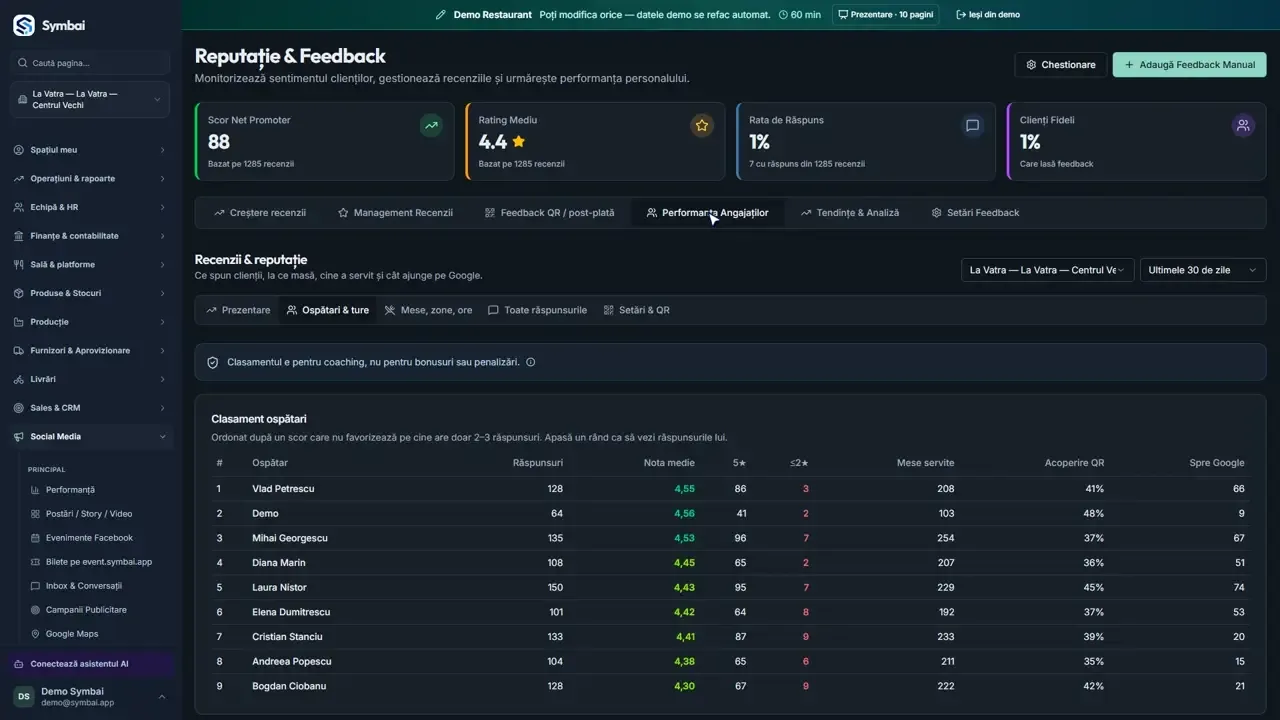Screen dimensions: 1280x720
Task: Switch to the Creștere recenzii tab
Action: tap(260, 213)
